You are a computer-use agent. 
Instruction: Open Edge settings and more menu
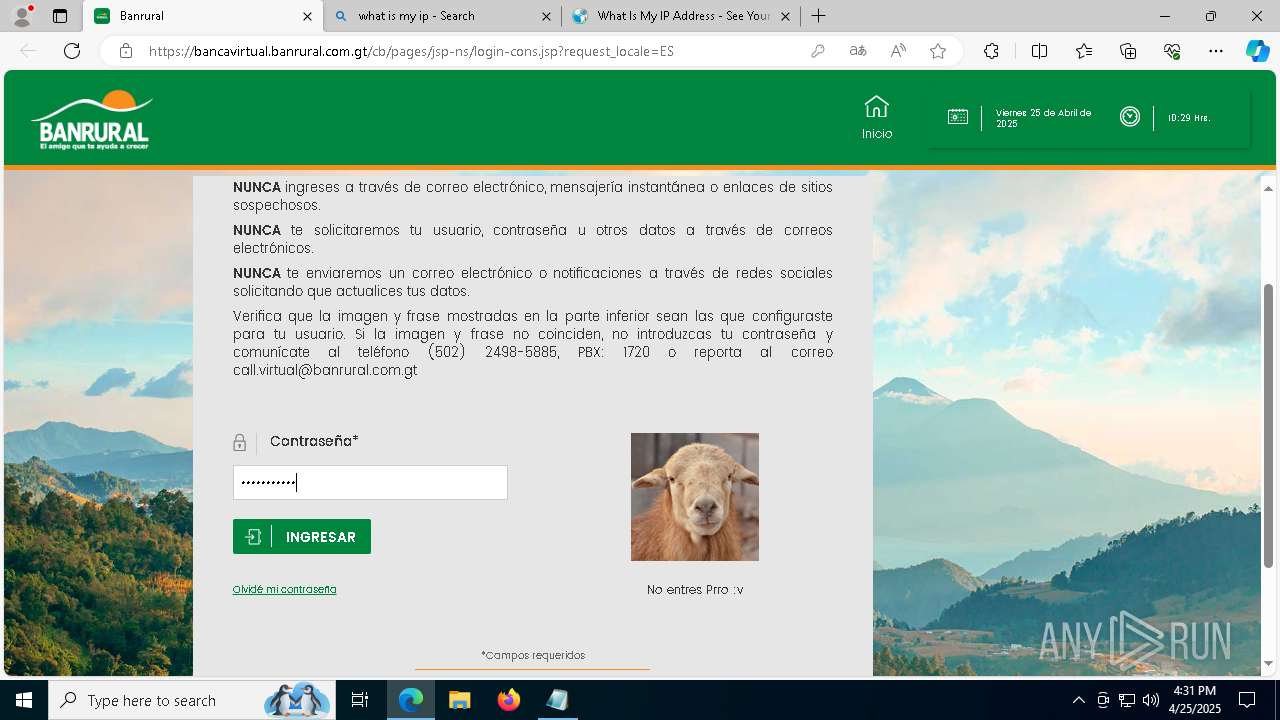pyautogui.click(x=1216, y=51)
